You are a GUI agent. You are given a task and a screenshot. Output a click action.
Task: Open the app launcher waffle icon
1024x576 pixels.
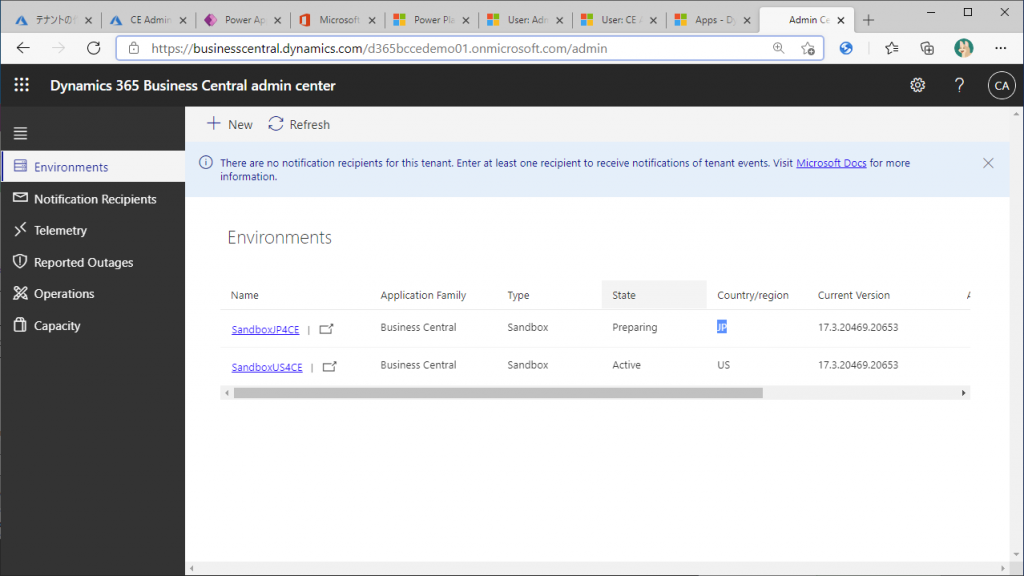coord(22,85)
